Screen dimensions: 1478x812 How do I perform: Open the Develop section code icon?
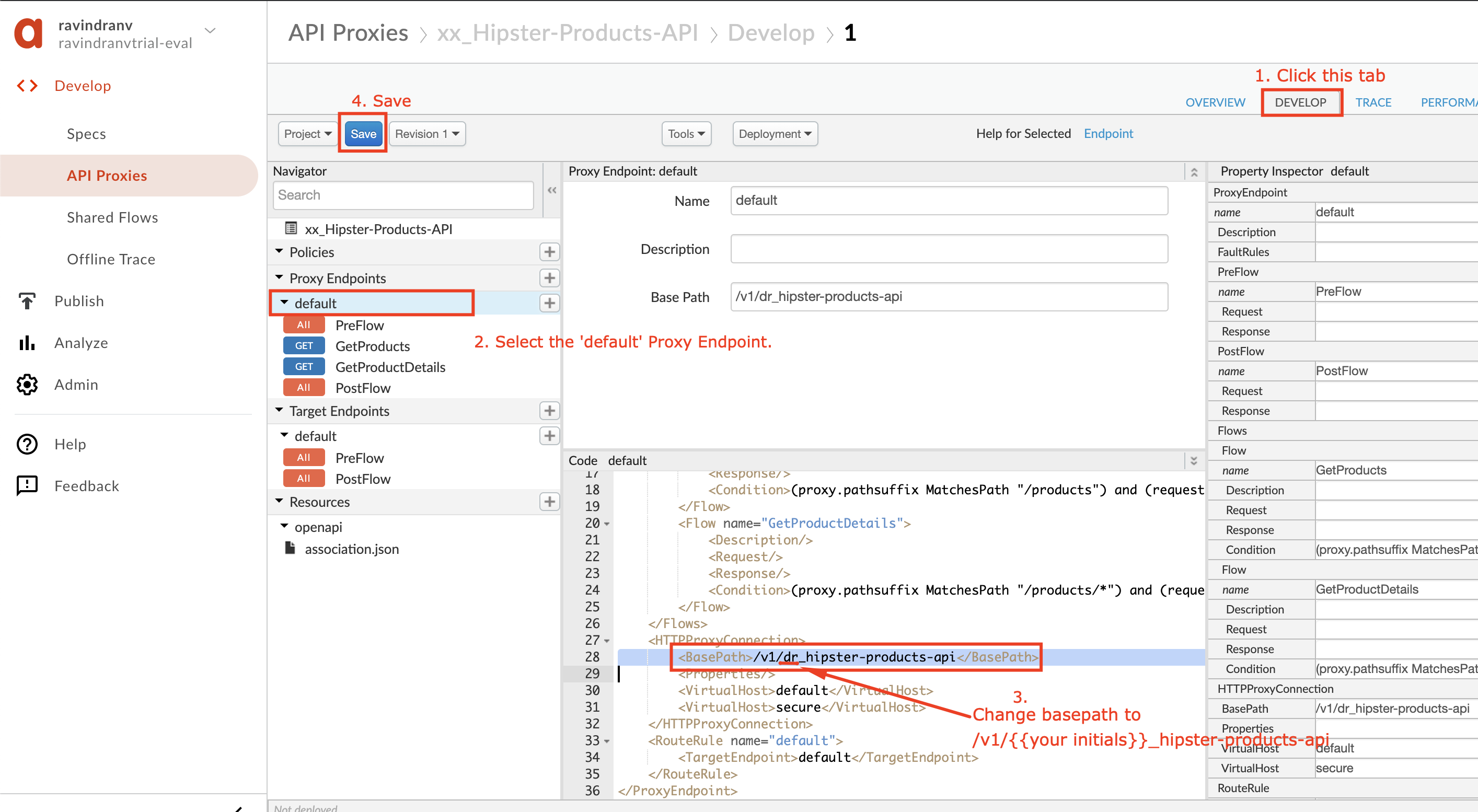click(x=27, y=86)
